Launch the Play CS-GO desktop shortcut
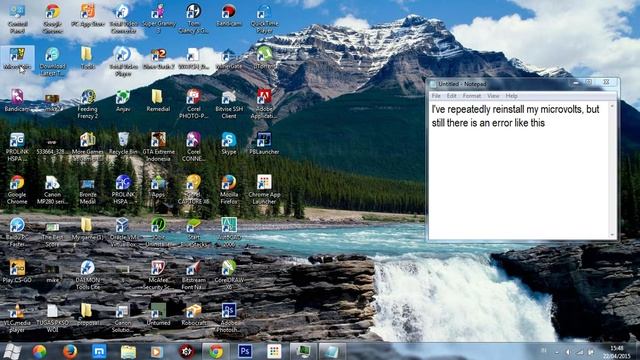640x360 pixels. click(17, 271)
